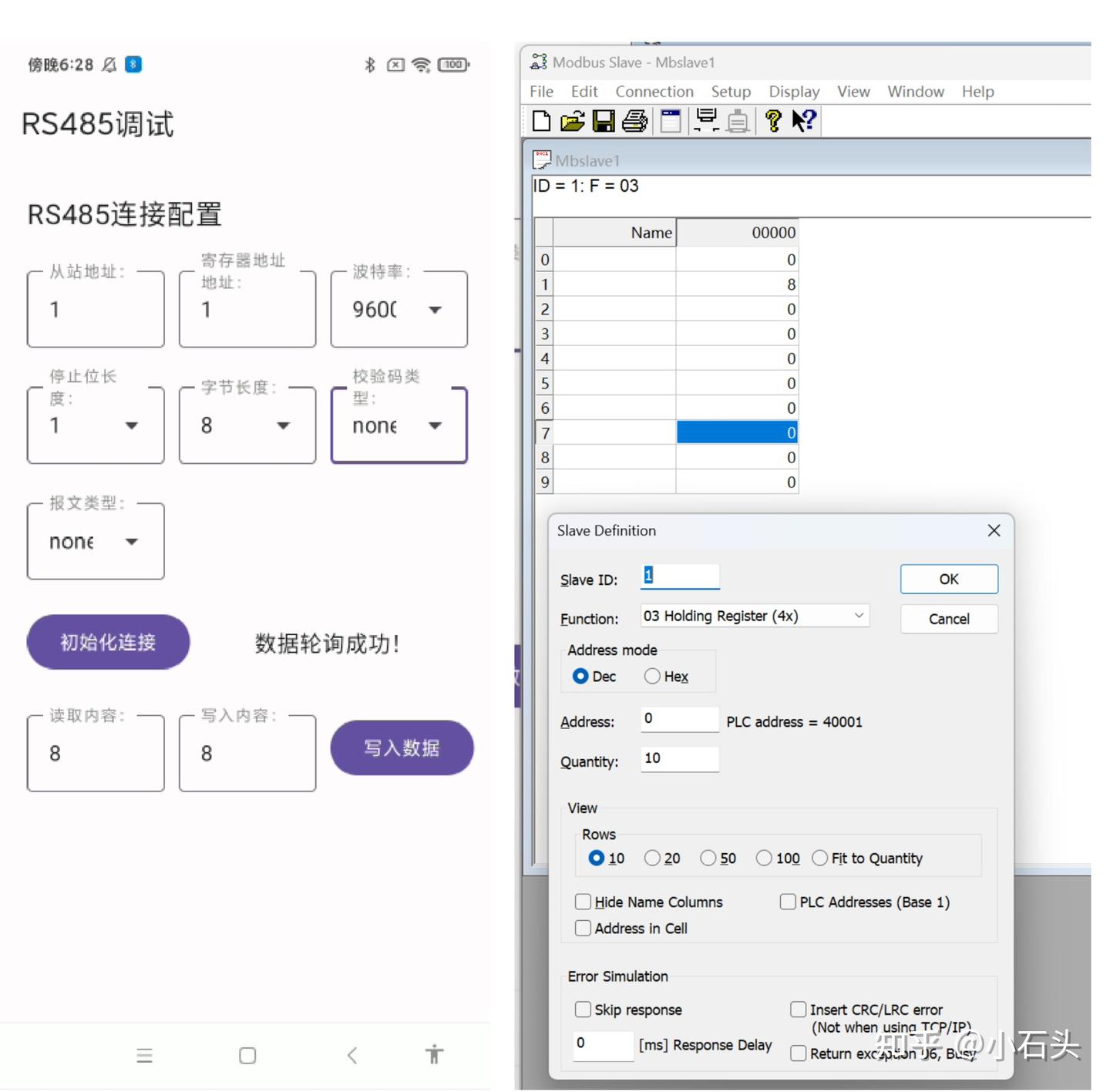
Task: Open the 波特率 baud rate dropdown
Action: pos(399,309)
